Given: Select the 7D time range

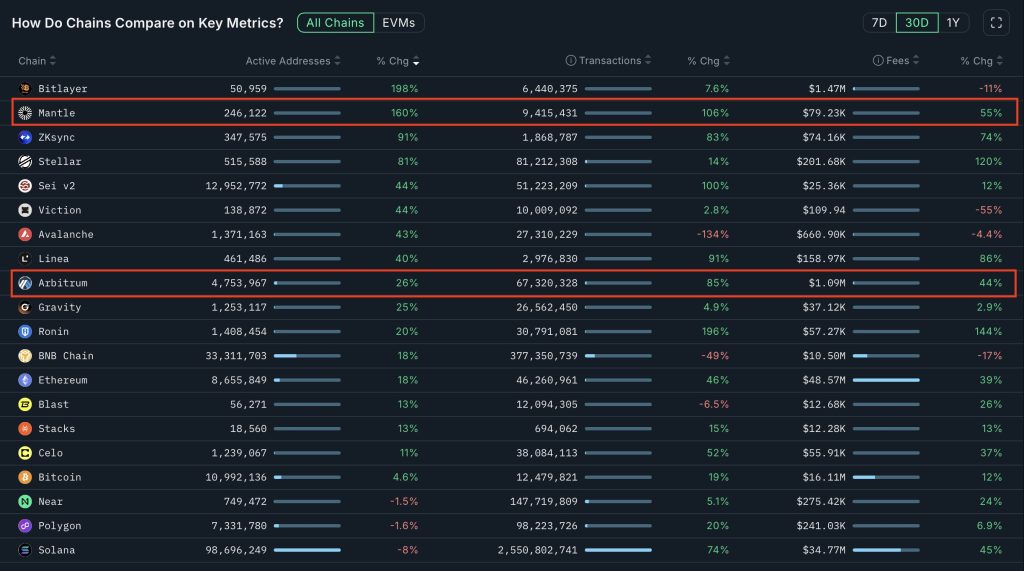Looking at the screenshot, I should pos(879,22).
